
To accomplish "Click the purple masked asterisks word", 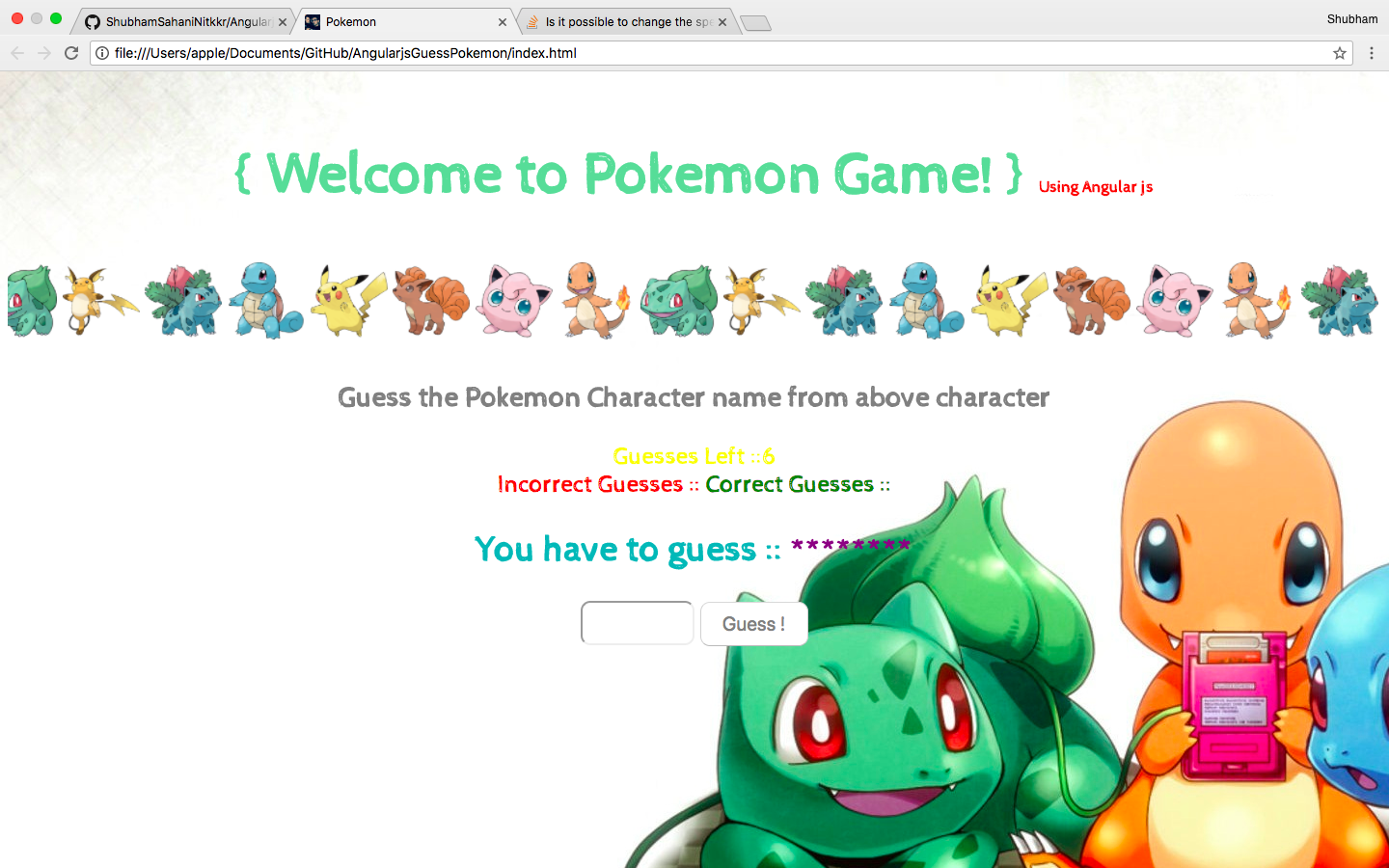I will point(851,547).
